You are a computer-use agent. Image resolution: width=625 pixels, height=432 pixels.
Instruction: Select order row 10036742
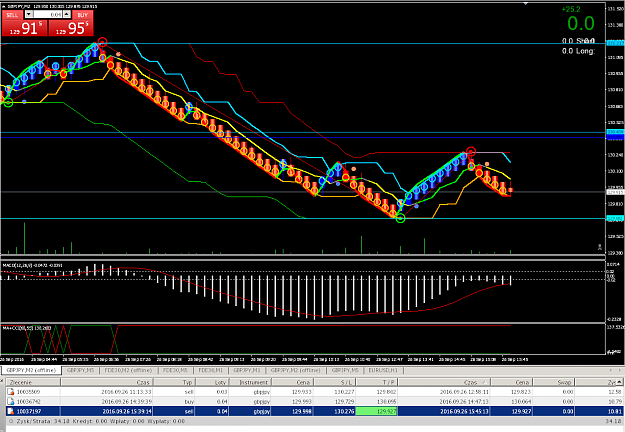pyautogui.click(x=315, y=402)
